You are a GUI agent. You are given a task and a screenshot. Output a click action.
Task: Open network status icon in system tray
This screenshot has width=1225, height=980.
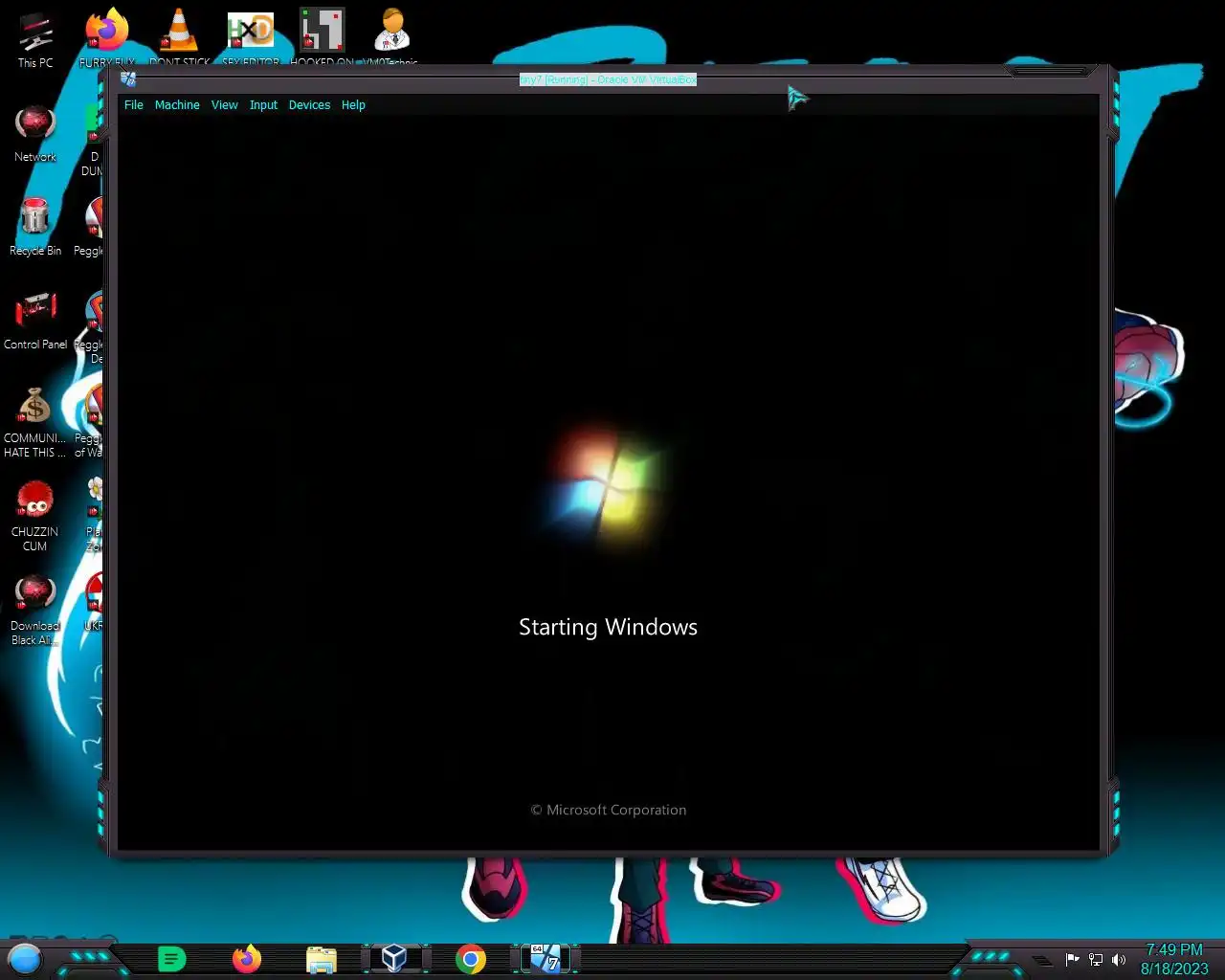pos(1096,959)
